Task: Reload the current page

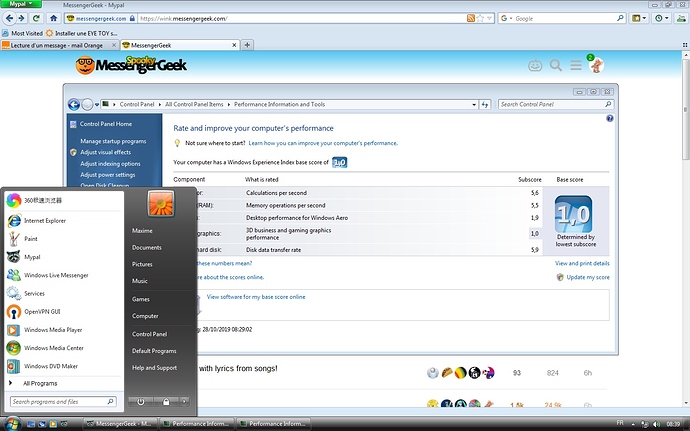Action: 37,18
